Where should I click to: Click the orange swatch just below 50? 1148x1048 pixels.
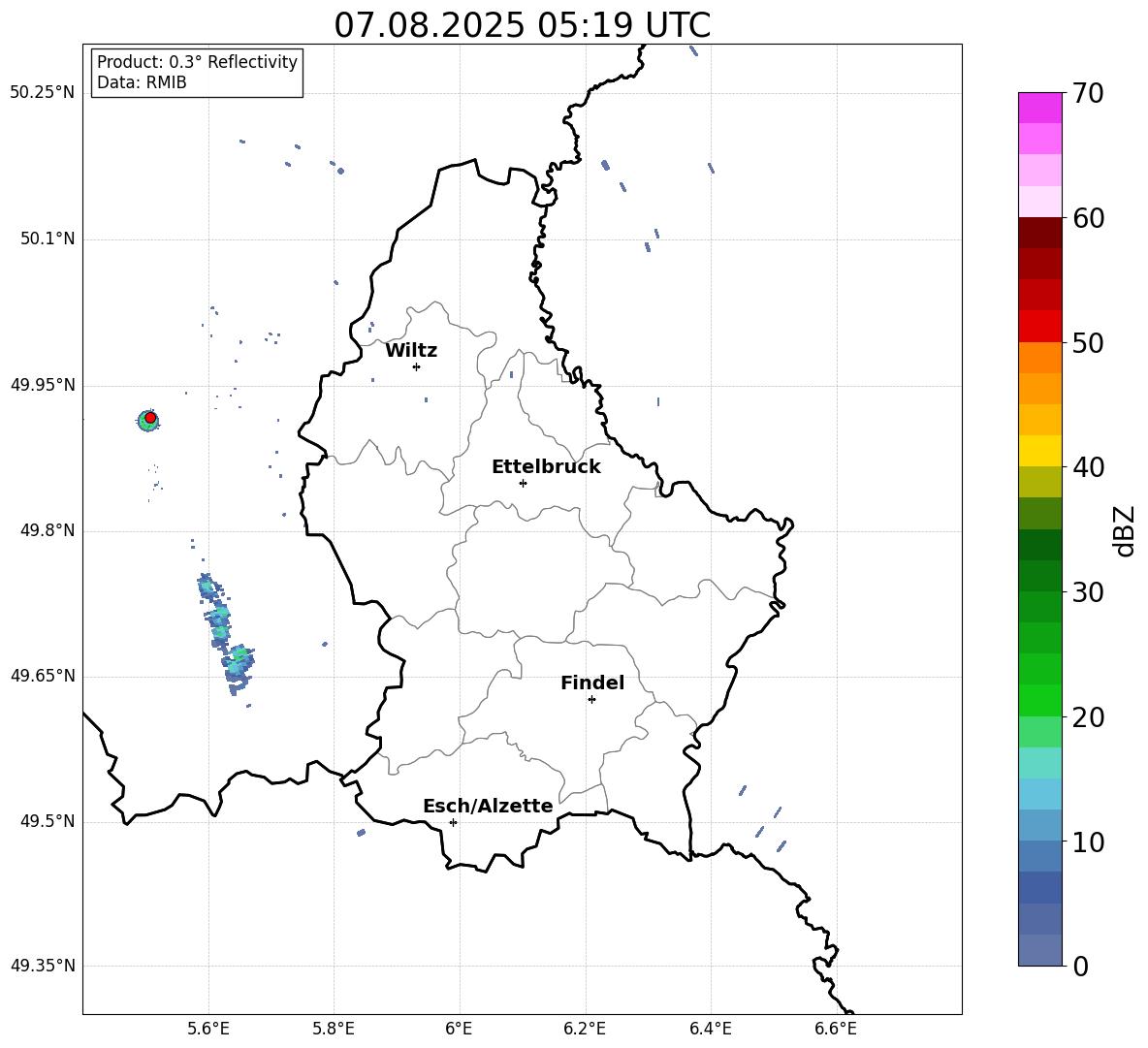pos(1039,357)
